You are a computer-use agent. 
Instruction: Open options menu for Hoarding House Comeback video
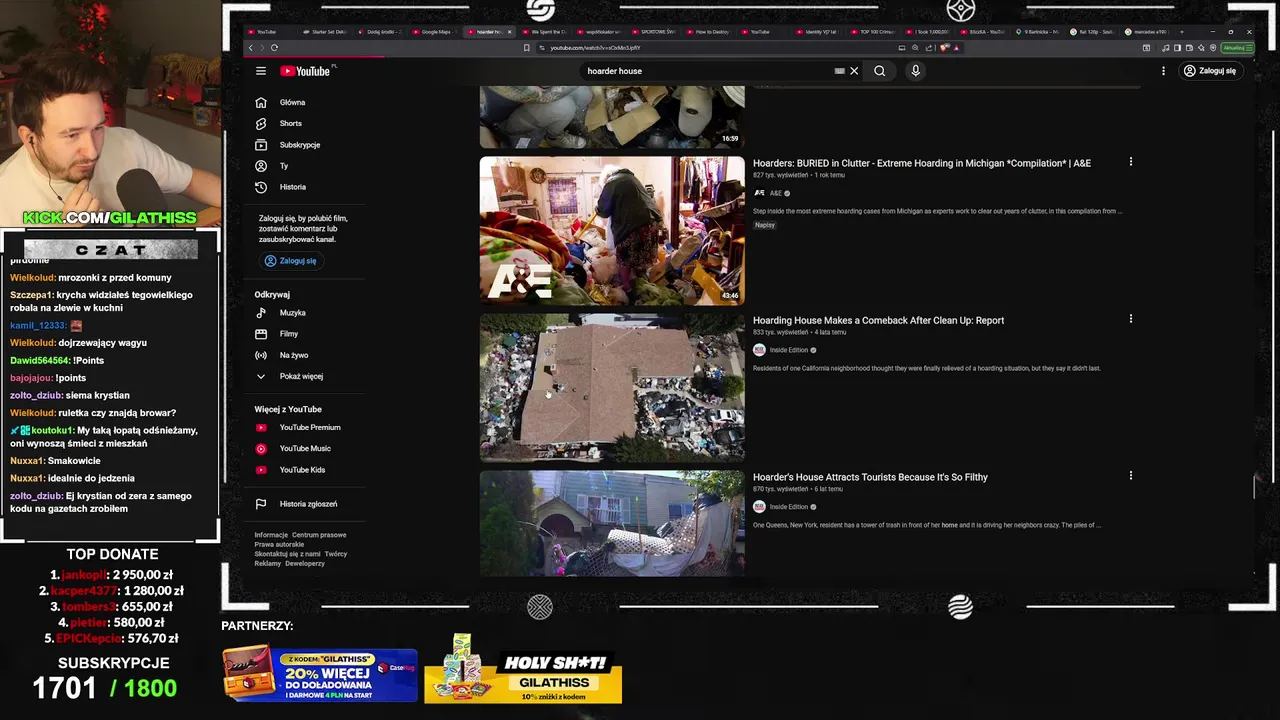[1131, 319]
